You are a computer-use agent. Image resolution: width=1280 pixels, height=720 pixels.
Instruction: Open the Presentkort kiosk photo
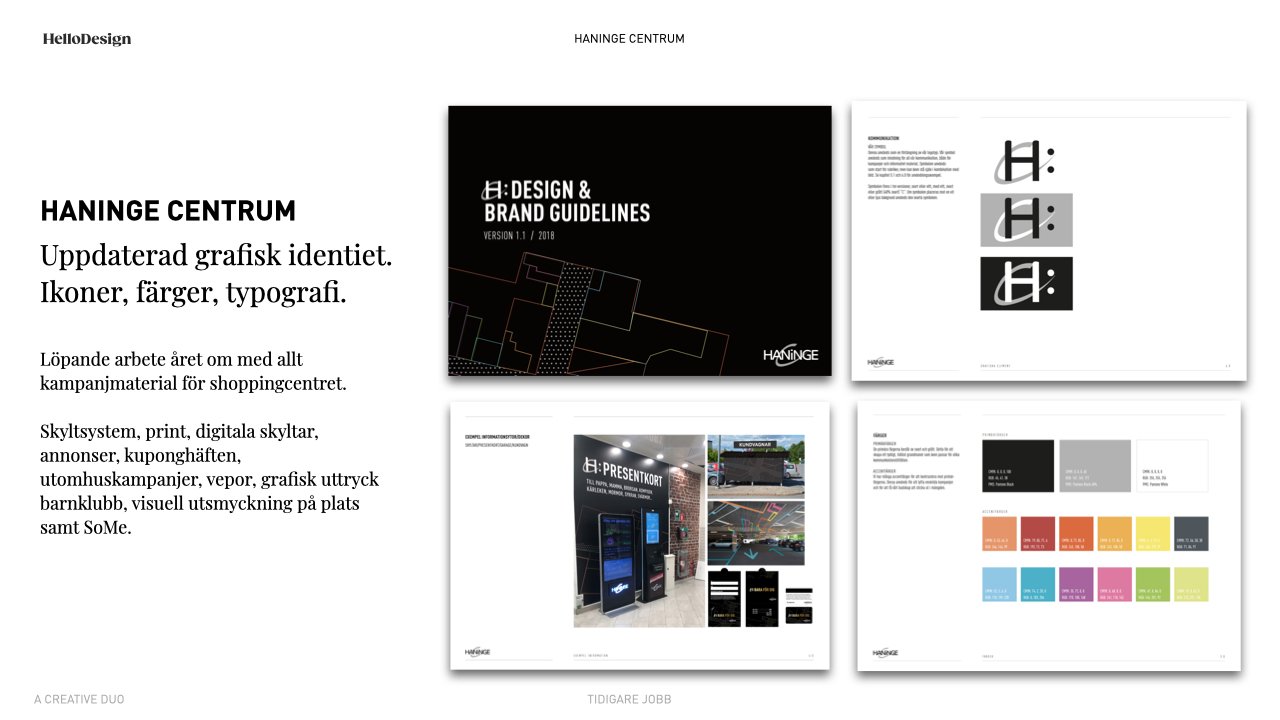click(638, 531)
